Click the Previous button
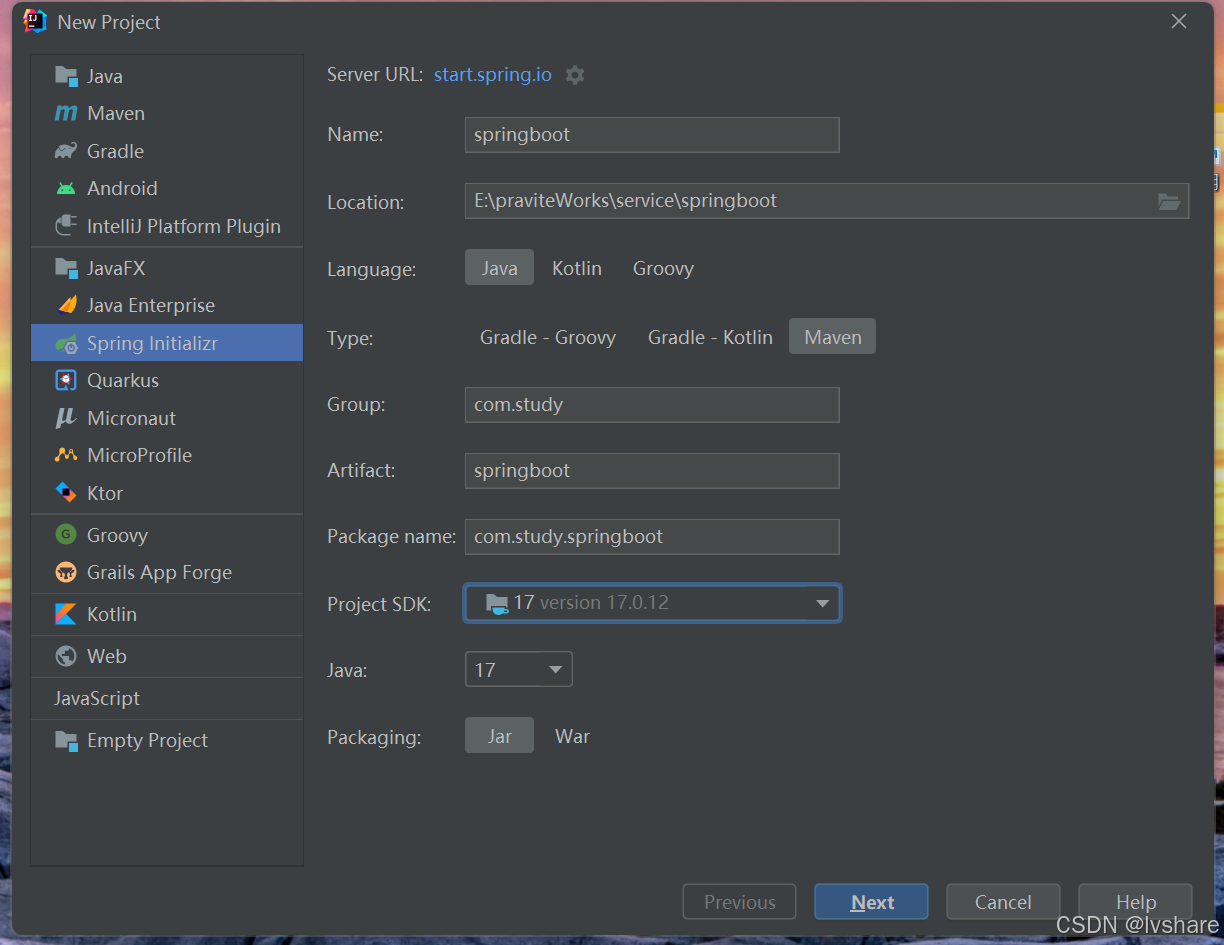The width and height of the screenshot is (1224, 945). click(739, 902)
